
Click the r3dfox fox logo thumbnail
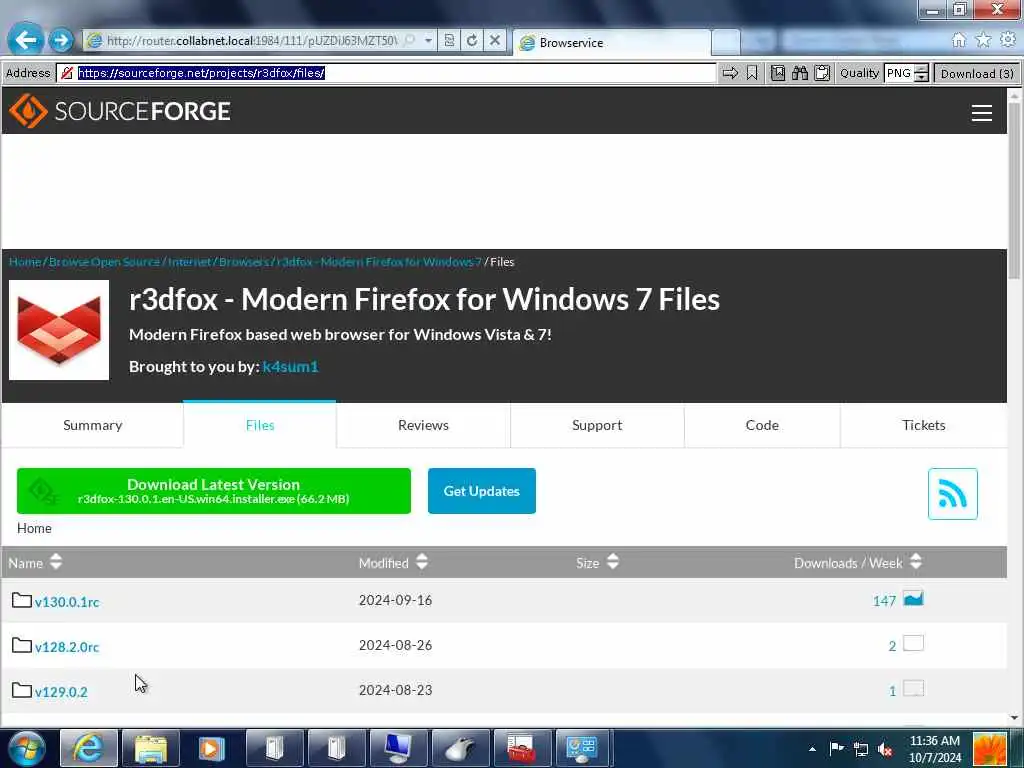click(x=59, y=330)
